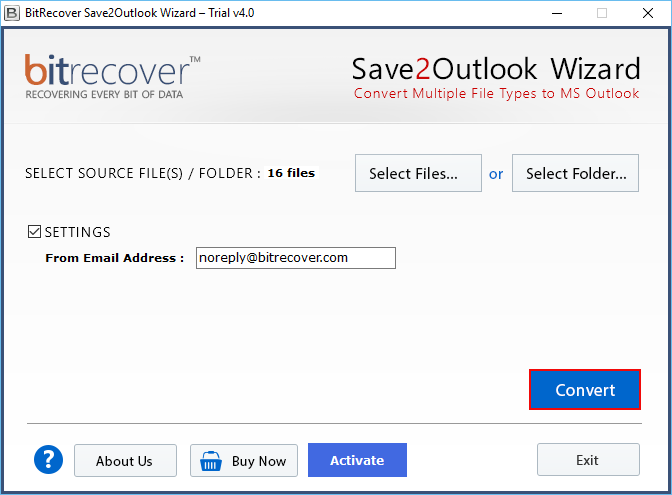Click the BitRecover app icon in title bar
Image resolution: width=672 pixels, height=495 pixels.
coord(12,13)
